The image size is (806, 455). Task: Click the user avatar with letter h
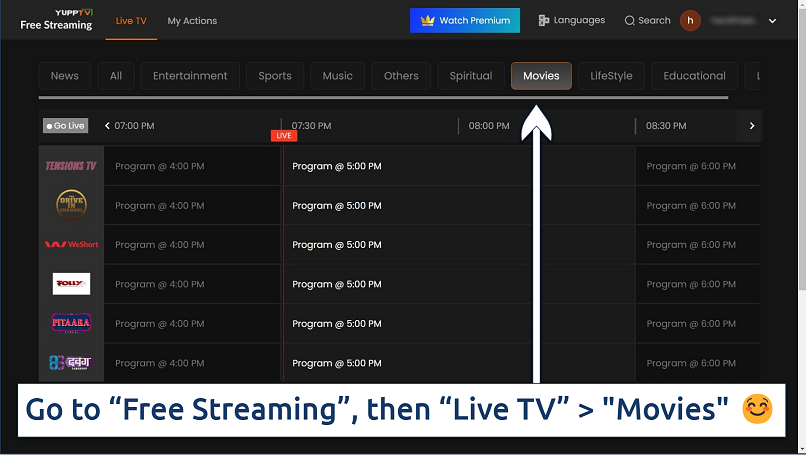click(x=690, y=21)
